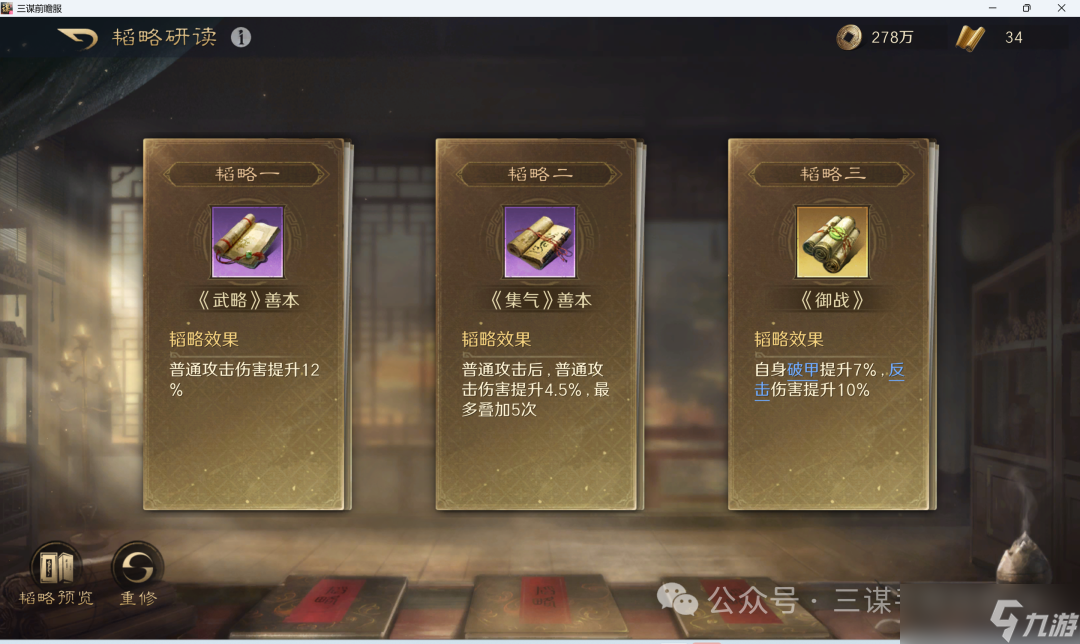This screenshot has height=644, width=1080.
Task: Restore down the game window
Action: point(1026,8)
